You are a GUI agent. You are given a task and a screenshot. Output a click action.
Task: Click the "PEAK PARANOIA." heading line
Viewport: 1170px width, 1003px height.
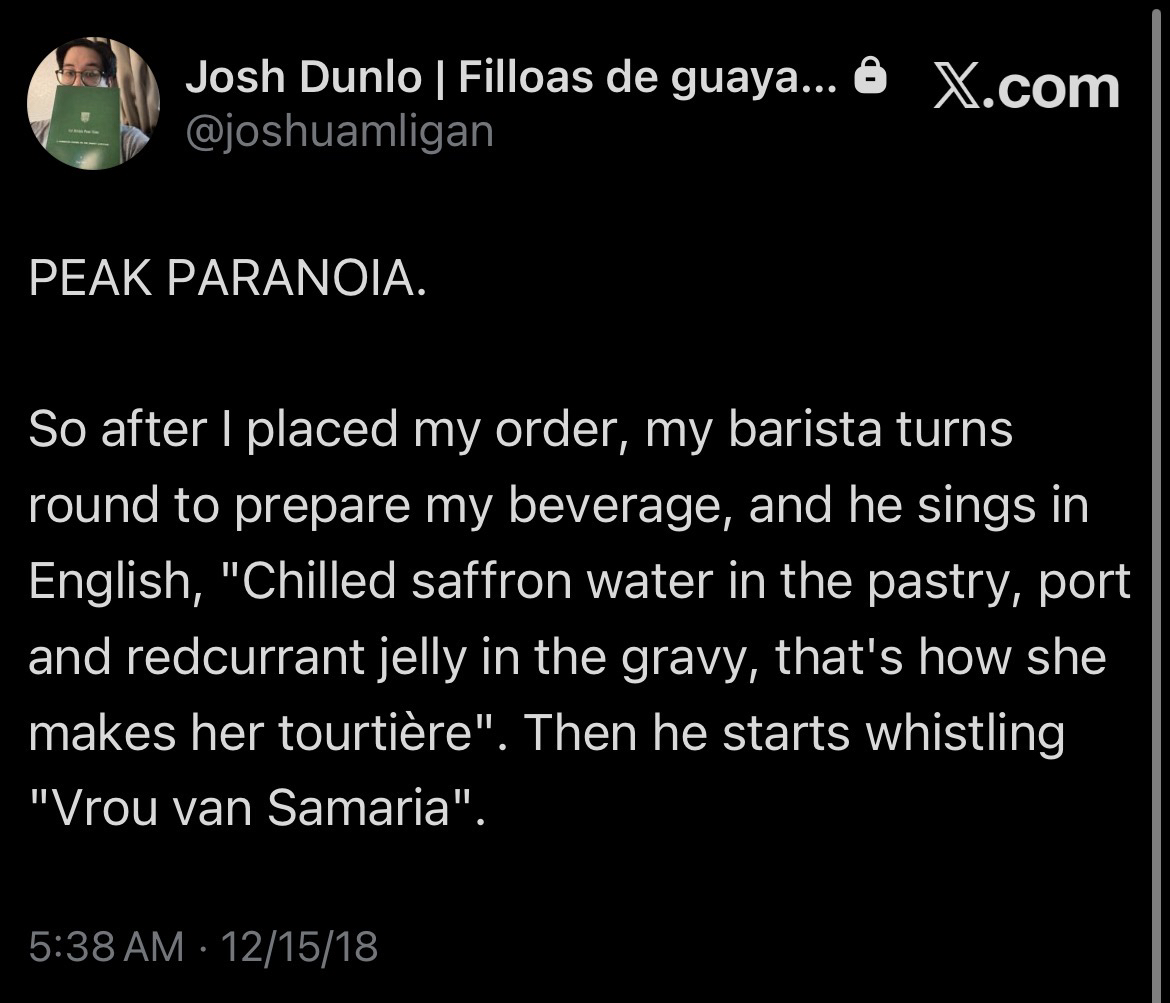coord(228,280)
